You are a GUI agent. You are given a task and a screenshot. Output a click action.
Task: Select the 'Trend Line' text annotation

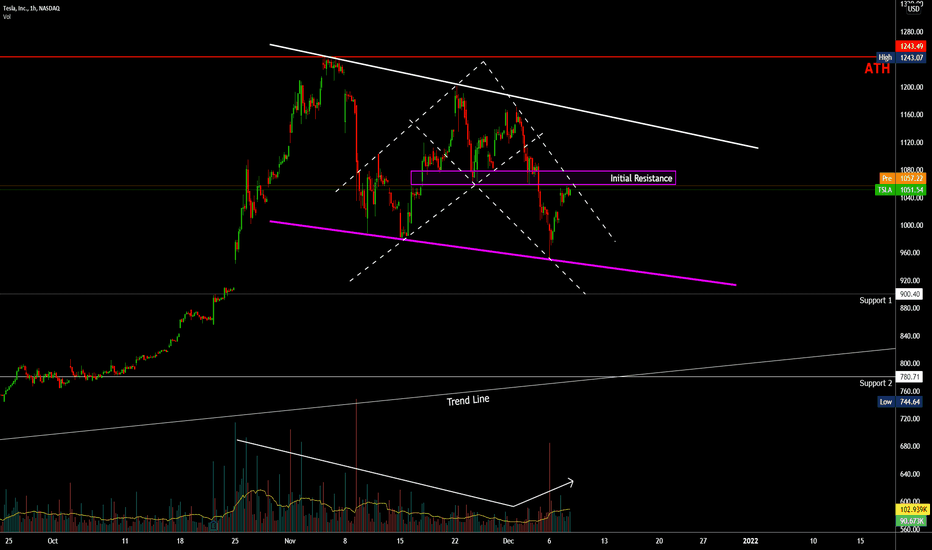pos(468,400)
